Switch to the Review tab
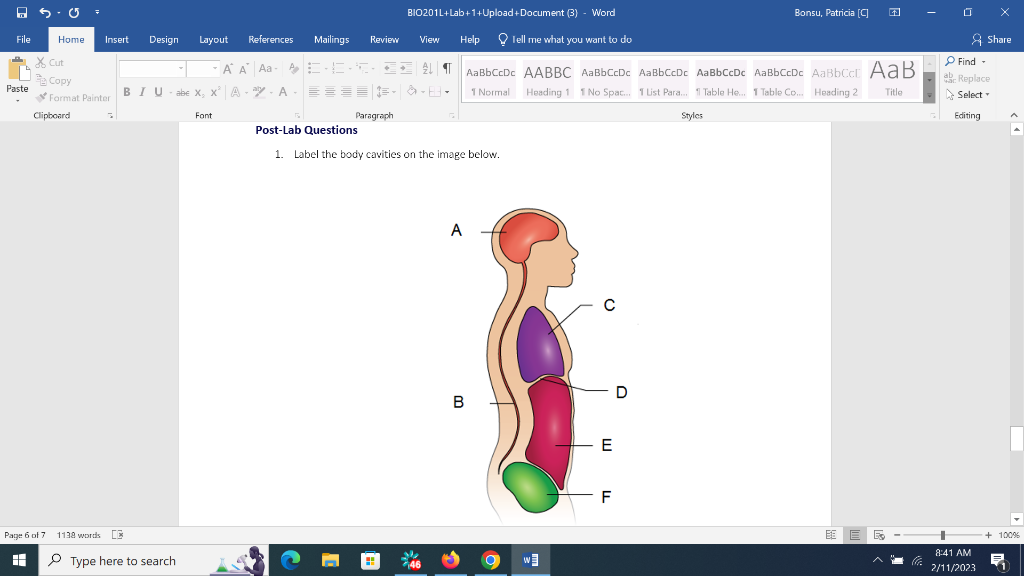 pyautogui.click(x=384, y=39)
